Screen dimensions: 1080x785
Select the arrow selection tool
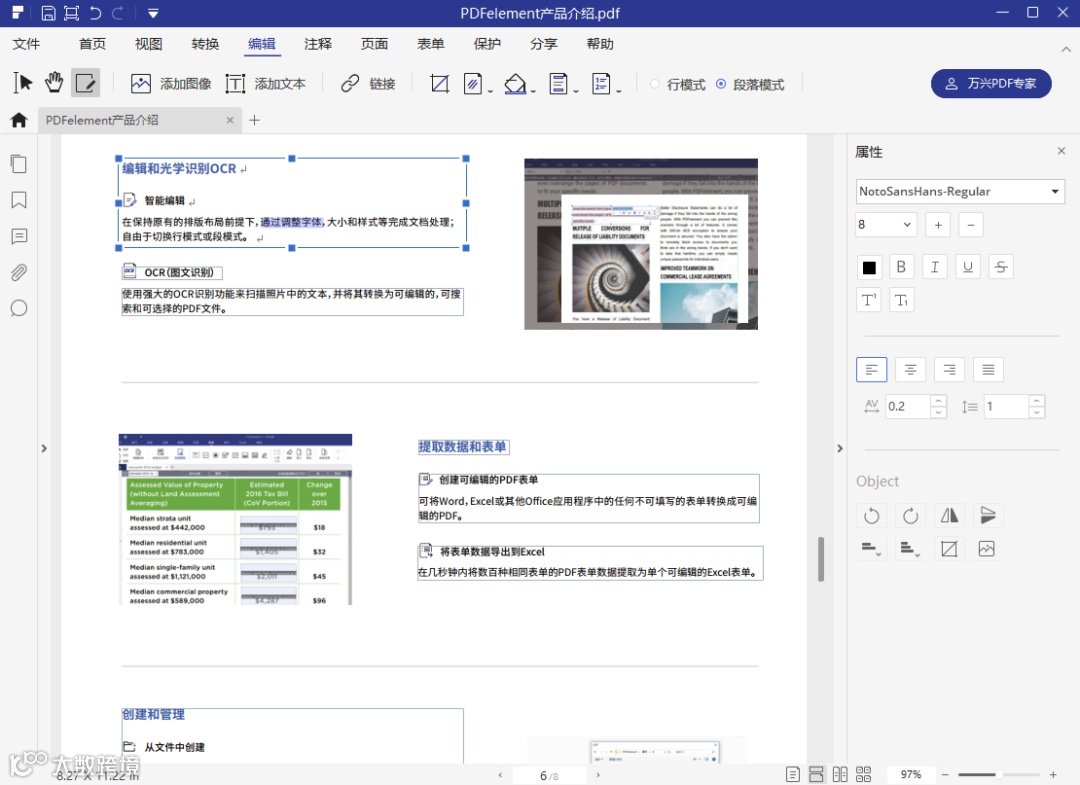(x=22, y=83)
